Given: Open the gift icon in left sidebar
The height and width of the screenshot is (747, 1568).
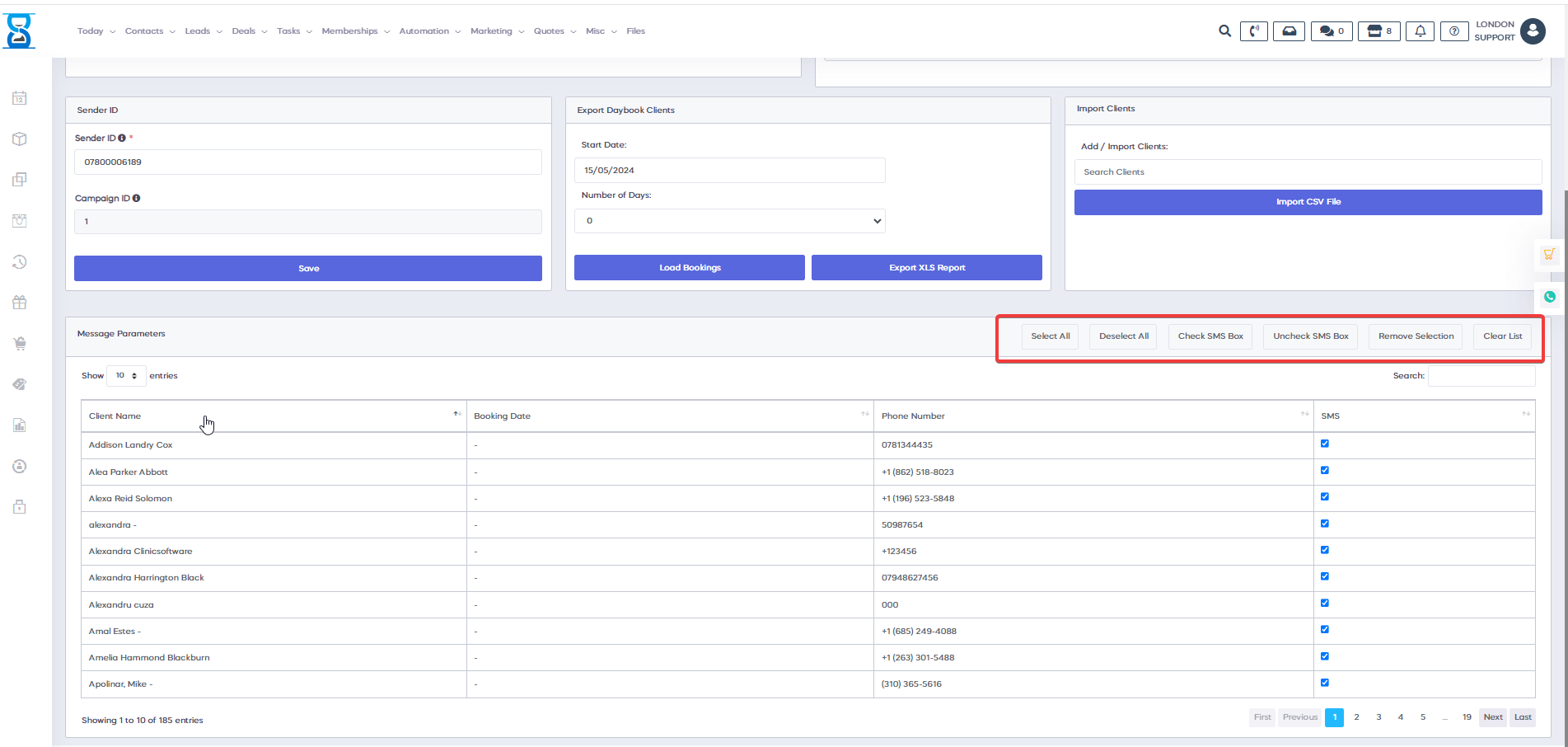Looking at the screenshot, I should coord(20,303).
